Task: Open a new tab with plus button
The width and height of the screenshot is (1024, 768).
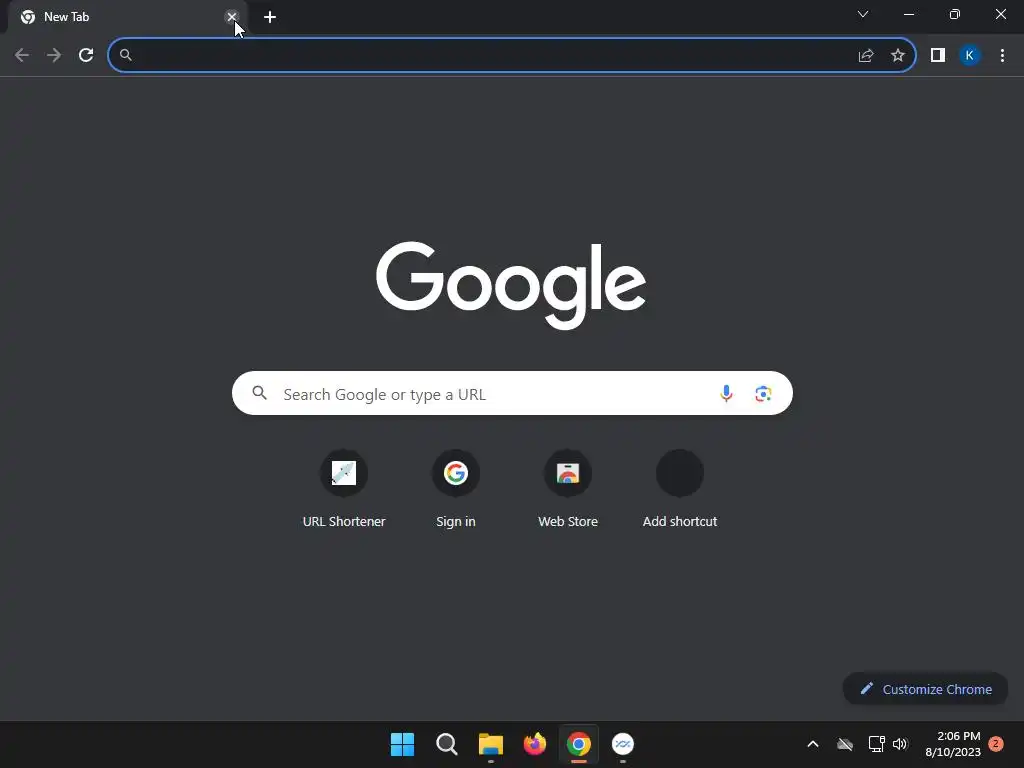Action: (x=270, y=17)
